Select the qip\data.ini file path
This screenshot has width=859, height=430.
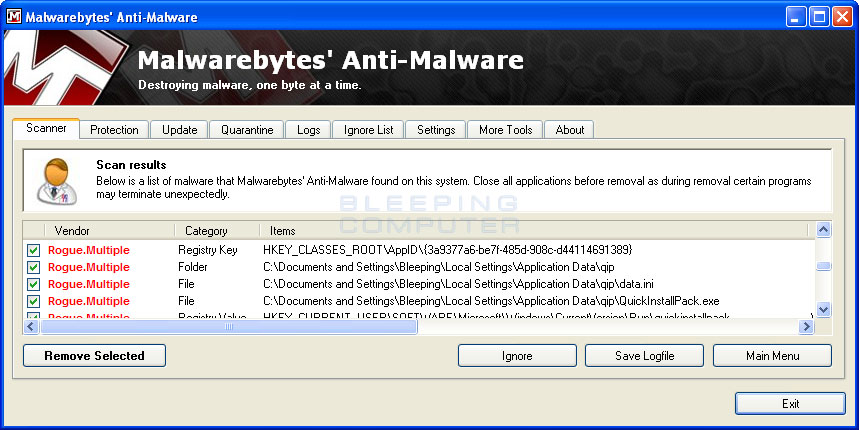pos(458,284)
